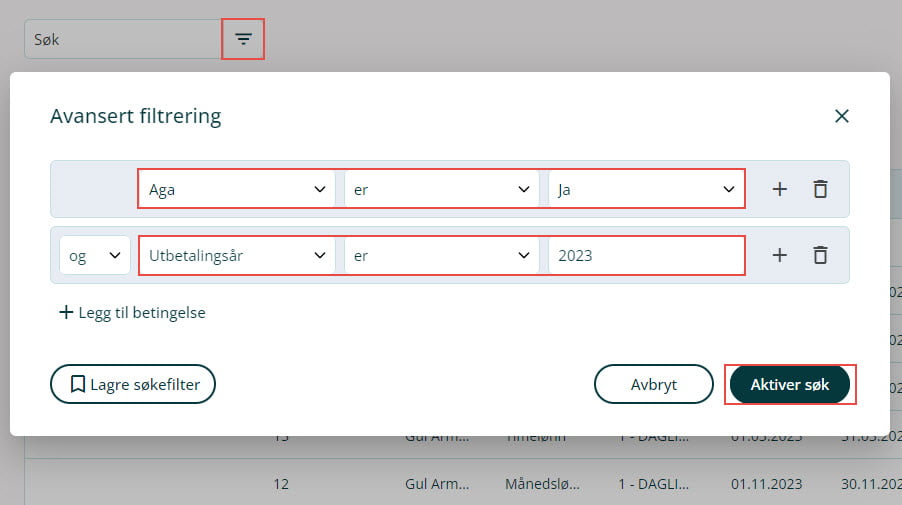Open operator dropdown in the Utbetalingsår row
Viewport: 902px width, 505px height.
pos(440,255)
